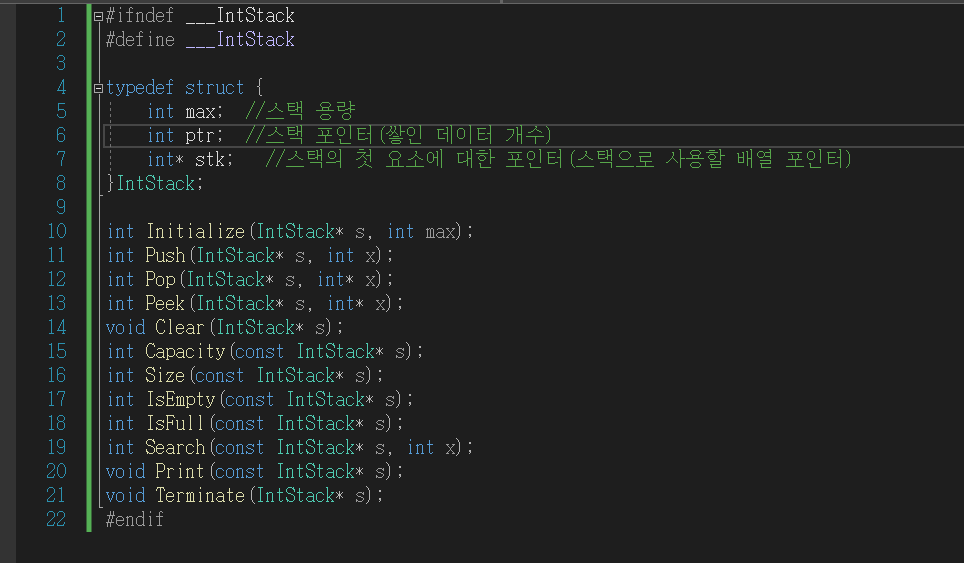The height and width of the screenshot is (563, 964).
Task: Click the ptr member on line 6
Action: tap(200, 136)
